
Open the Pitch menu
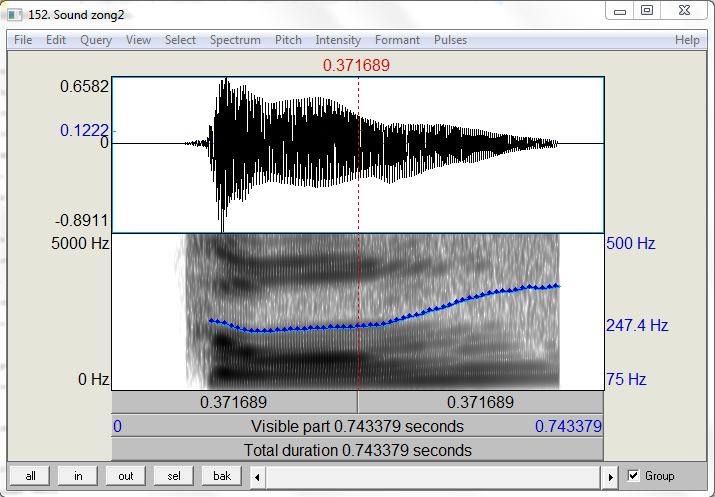pos(288,40)
